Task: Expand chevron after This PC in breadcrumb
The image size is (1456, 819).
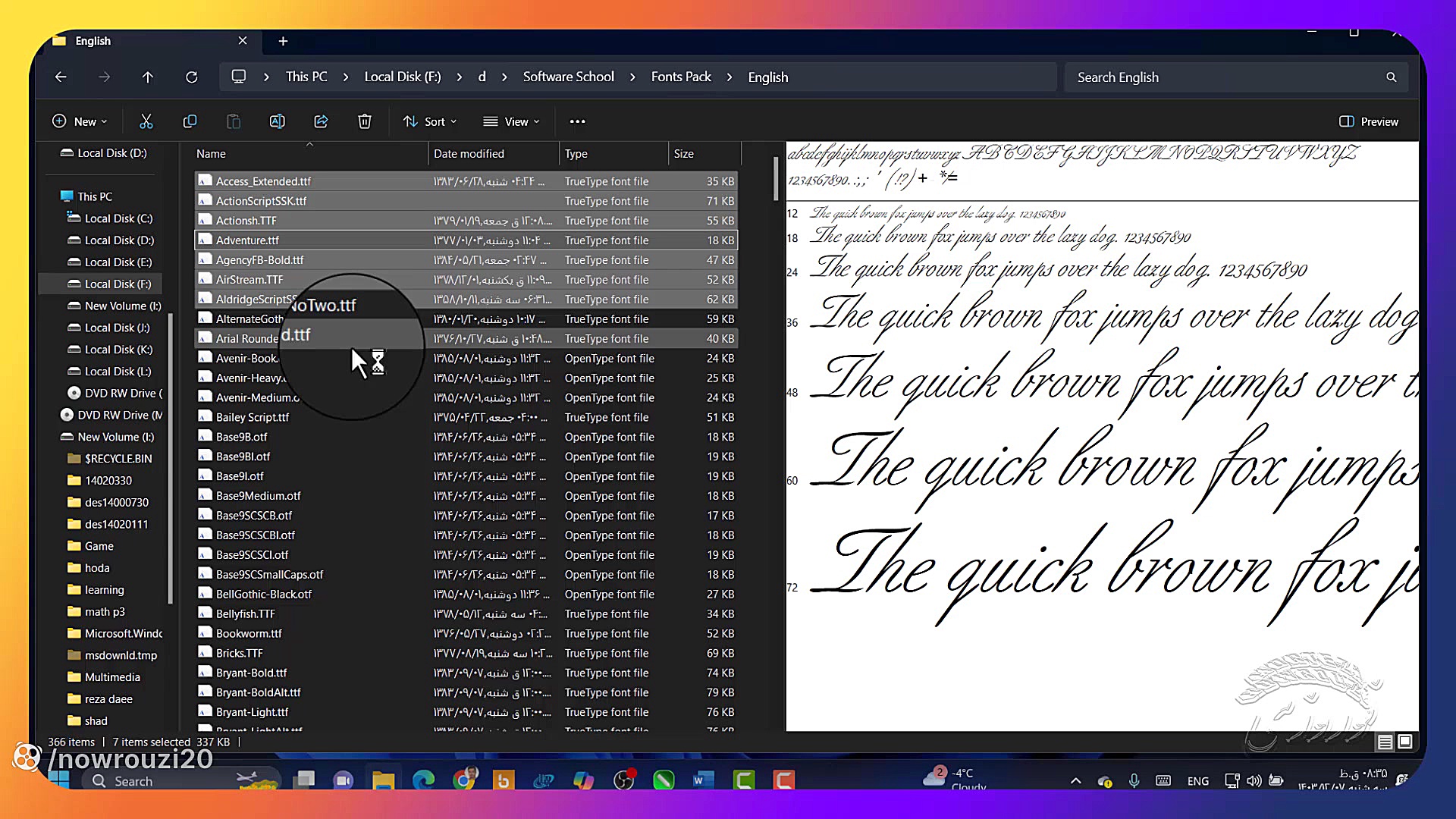Action: tap(346, 77)
